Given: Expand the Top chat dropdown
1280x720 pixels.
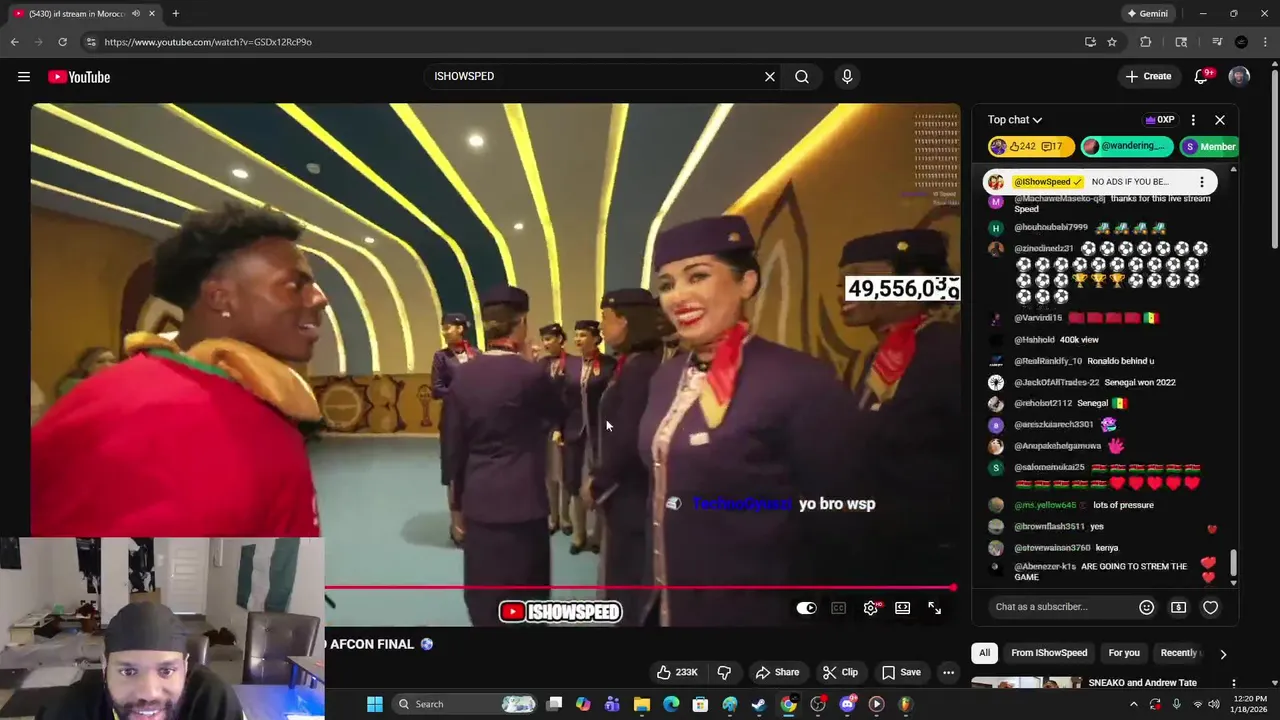Looking at the screenshot, I should 1015,120.
